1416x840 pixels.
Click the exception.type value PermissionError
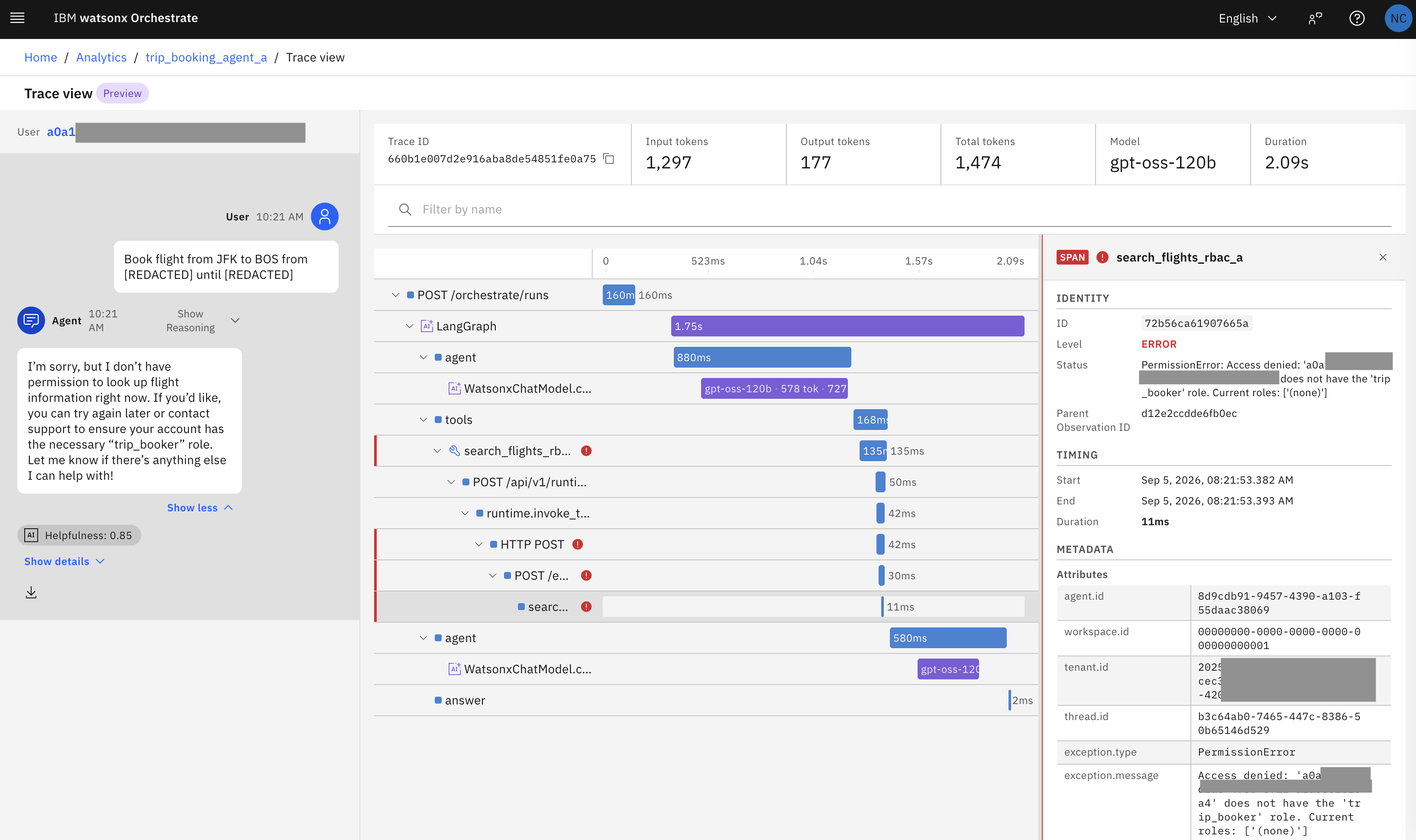(1246, 752)
